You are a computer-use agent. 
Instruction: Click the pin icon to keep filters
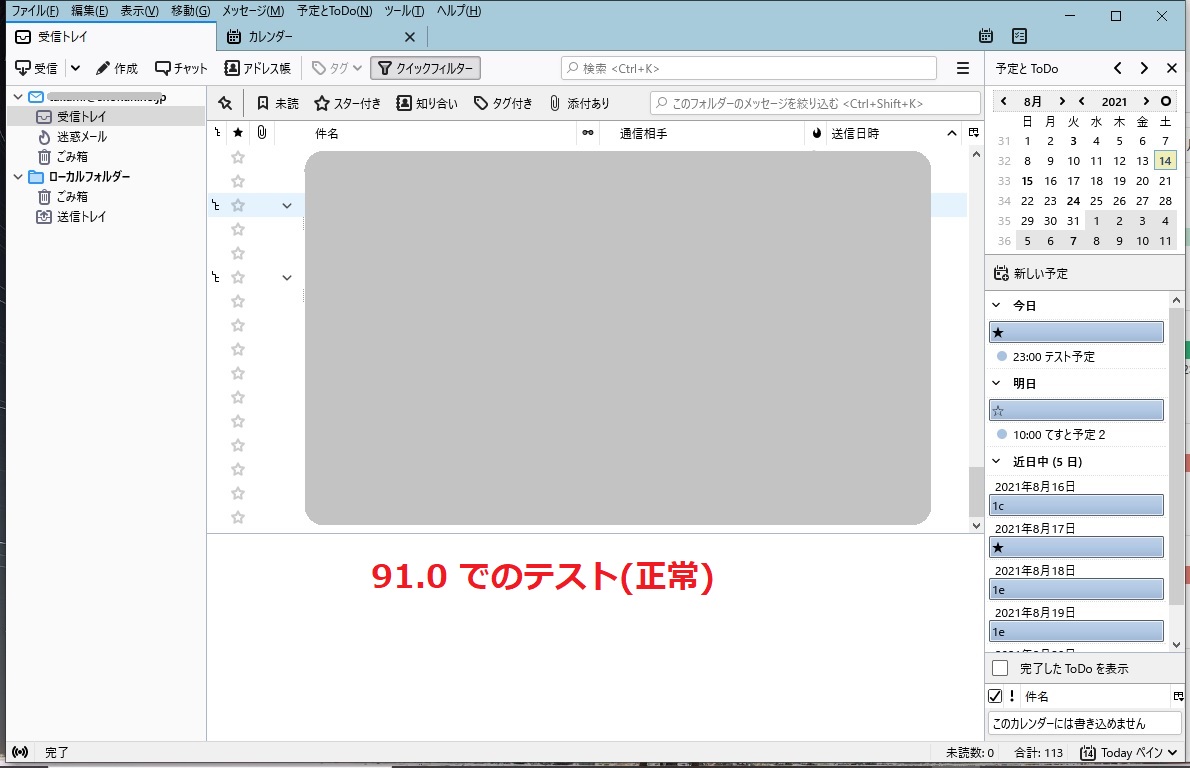225,103
